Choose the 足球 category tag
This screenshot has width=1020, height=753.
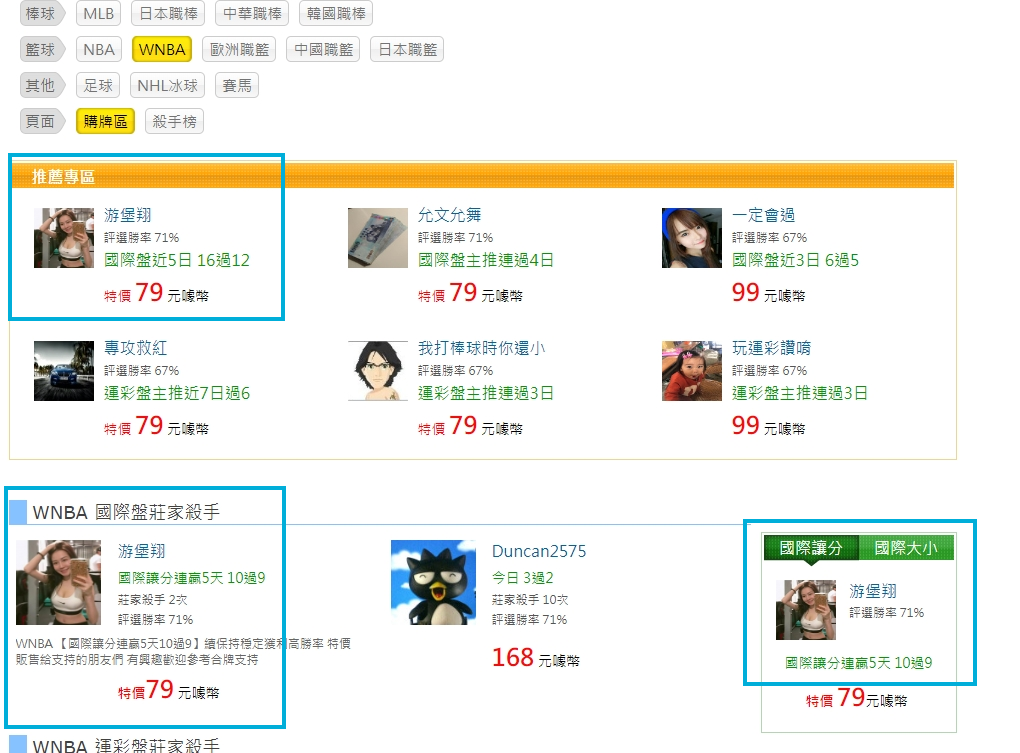[x=98, y=85]
